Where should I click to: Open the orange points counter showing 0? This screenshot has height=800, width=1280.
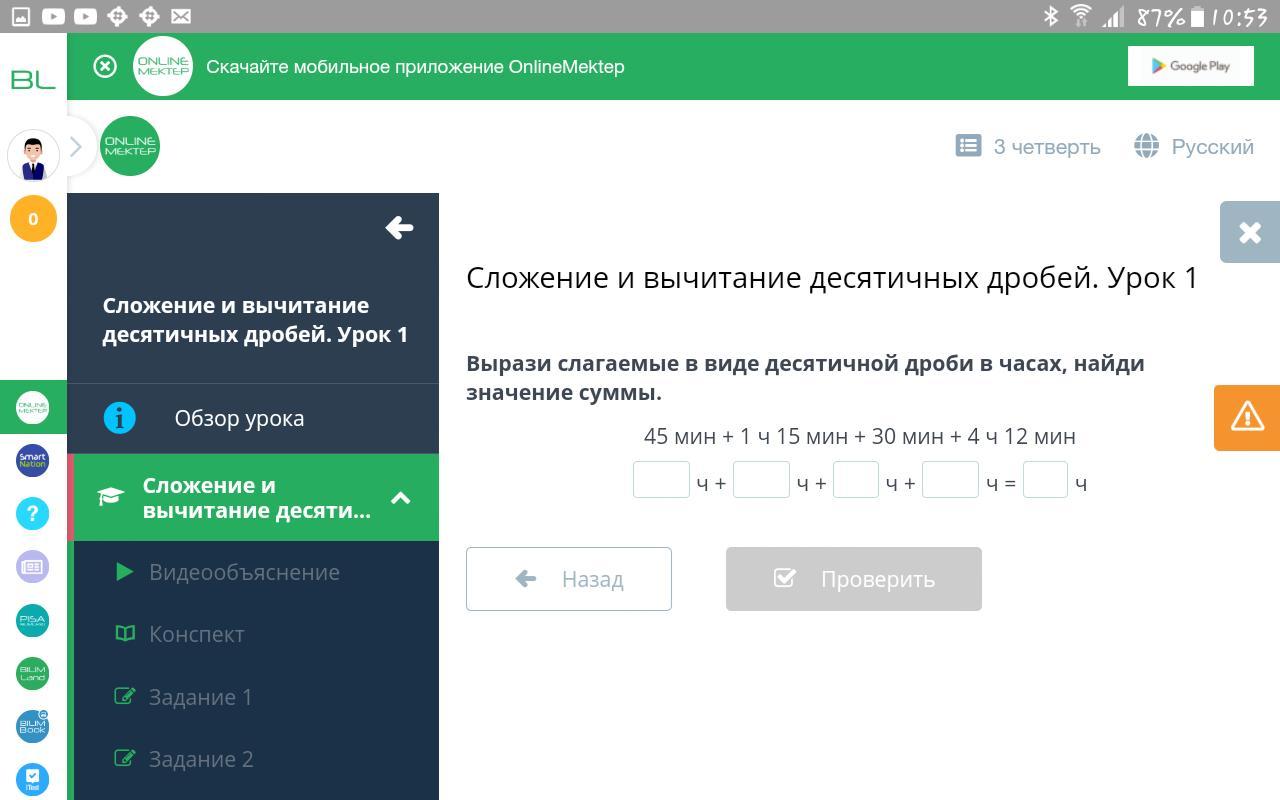33,219
